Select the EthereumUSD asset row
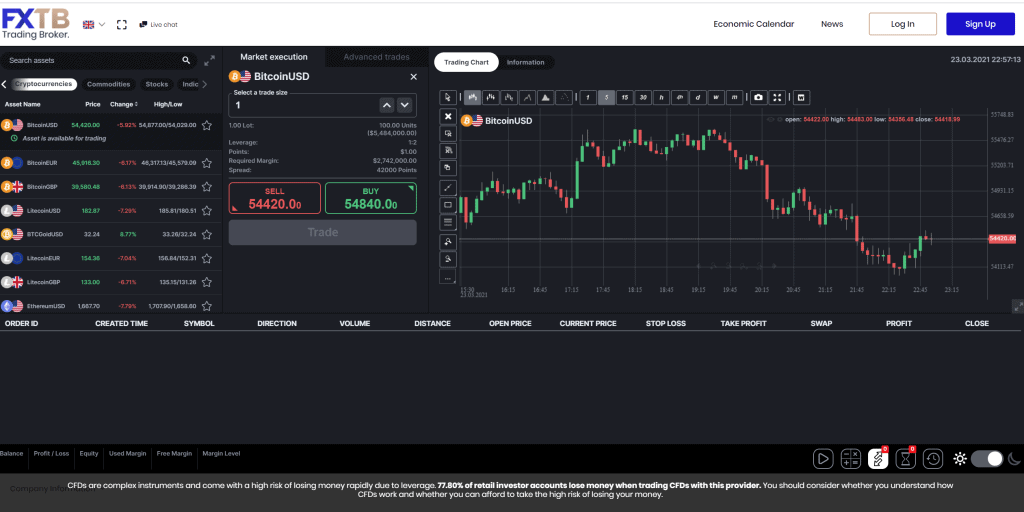1024x512 pixels. [x=110, y=306]
